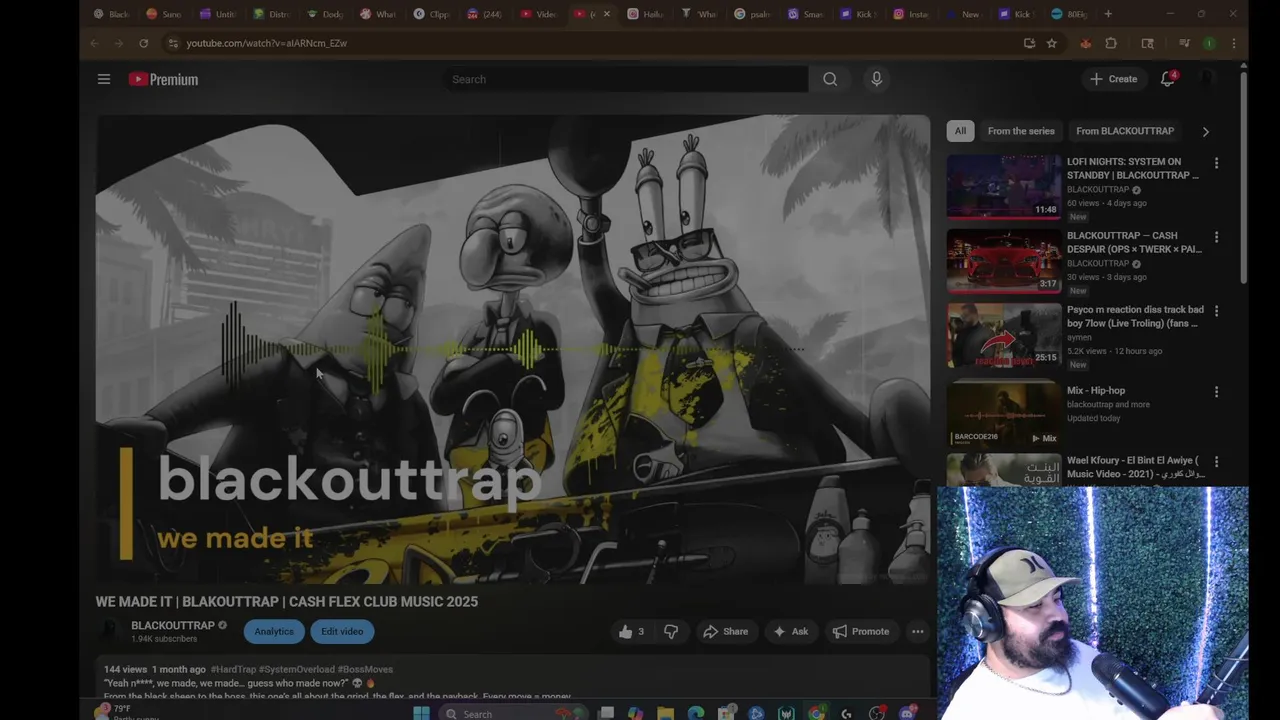Open the account avatar menu
1280x720 pixels.
click(1207, 79)
